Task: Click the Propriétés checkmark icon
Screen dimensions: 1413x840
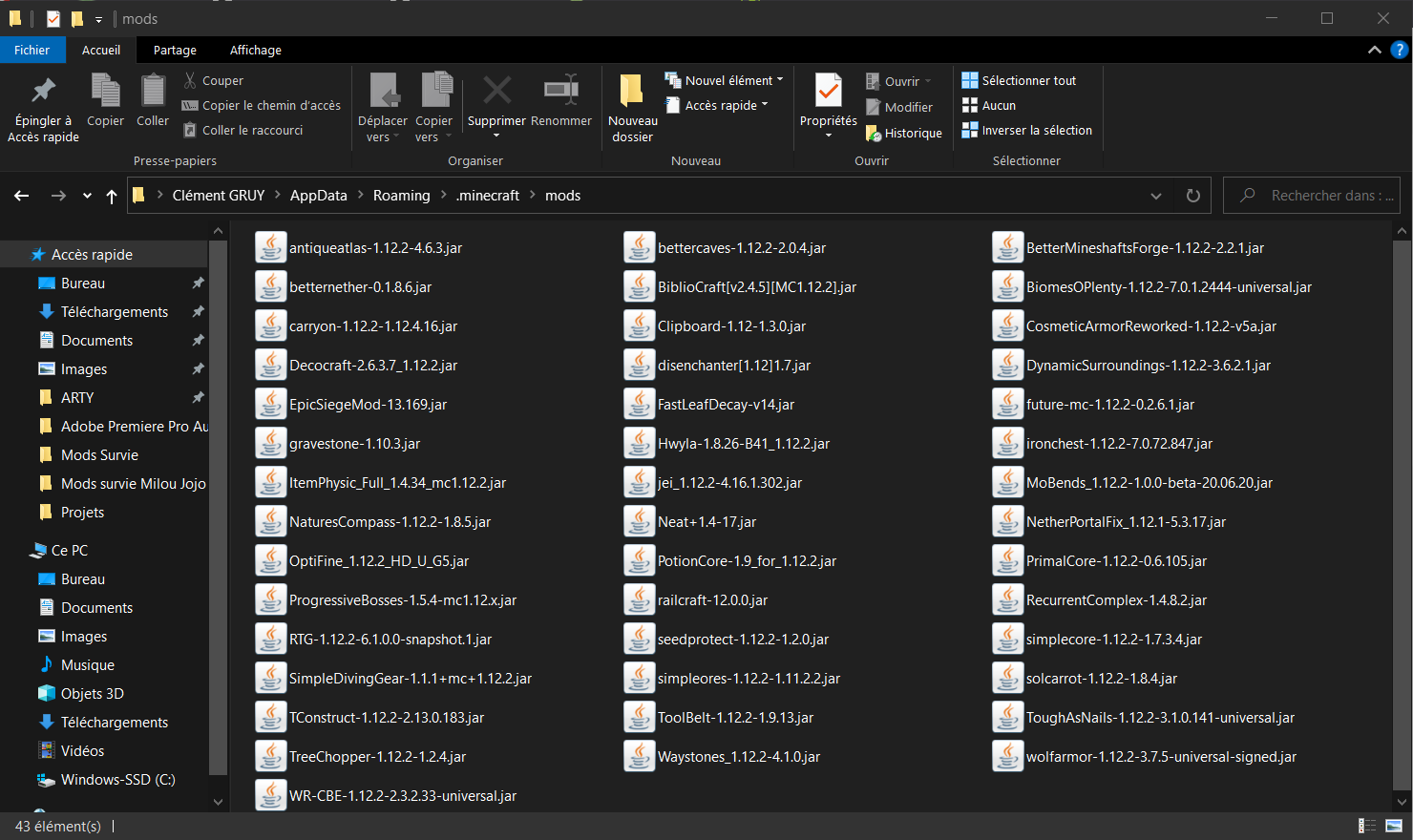Action: pyautogui.click(x=828, y=91)
